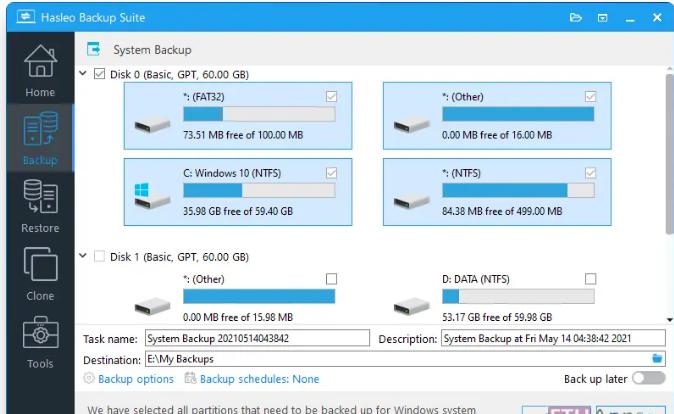Toggle the 16.00 MB Other partition checkbox
Screen dimensions: 674x414
point(591,96)
